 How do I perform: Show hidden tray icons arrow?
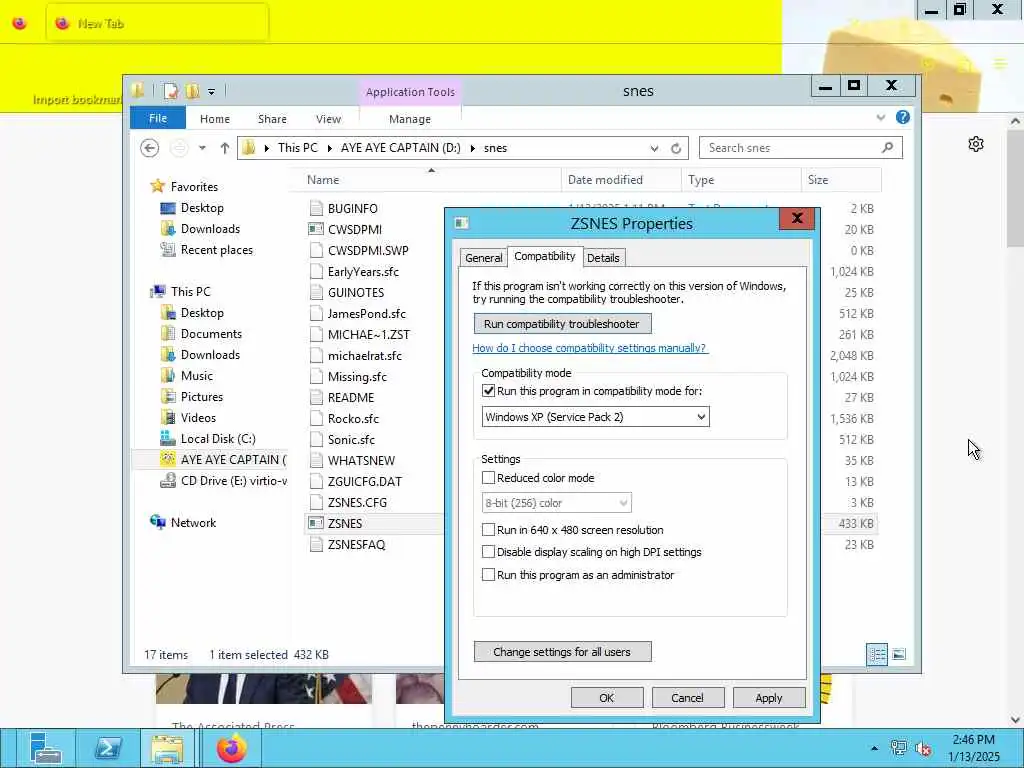tap(874, 748)
